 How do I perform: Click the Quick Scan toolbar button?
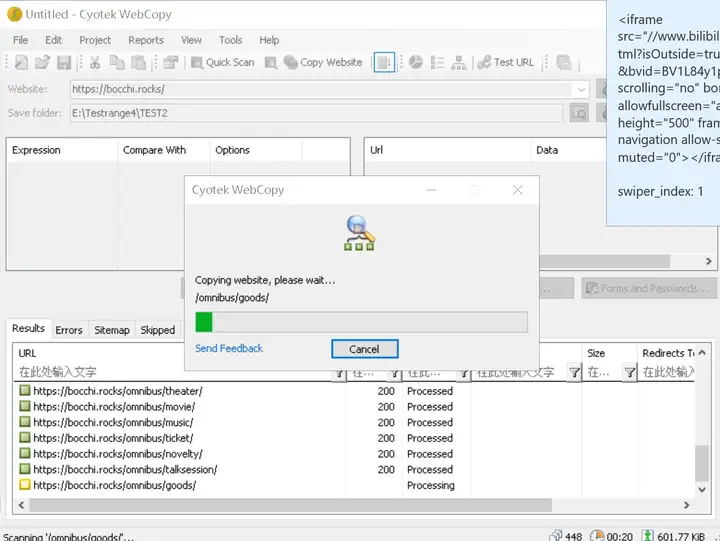click(223, 62)
